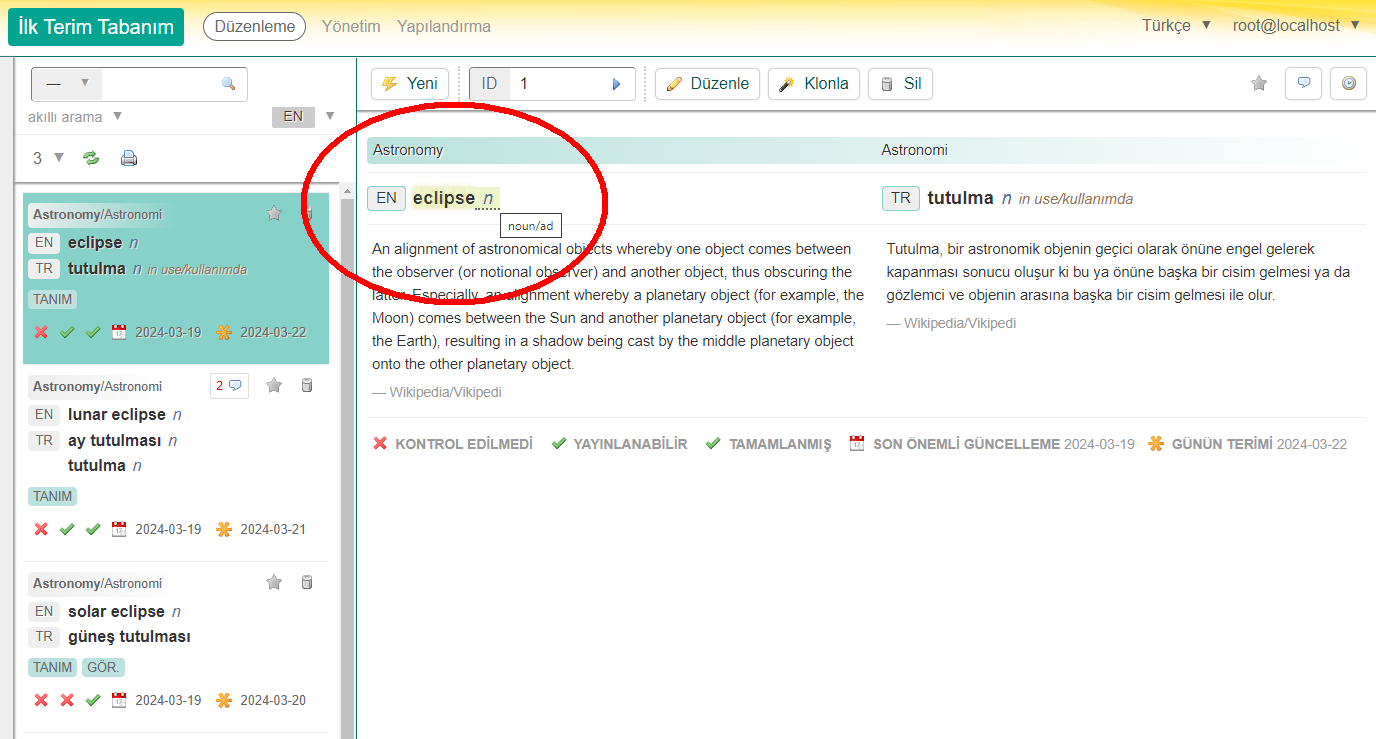1376x739 pixels.
Task: Click the print entries icon
Action: [x=129, y=158]
